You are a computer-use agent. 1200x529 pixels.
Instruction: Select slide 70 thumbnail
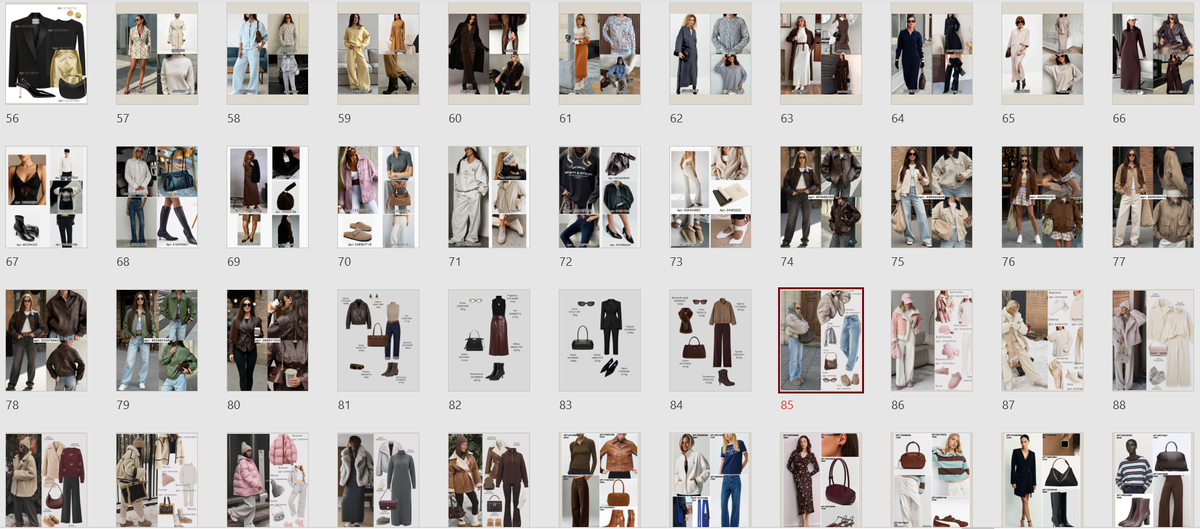378,197
